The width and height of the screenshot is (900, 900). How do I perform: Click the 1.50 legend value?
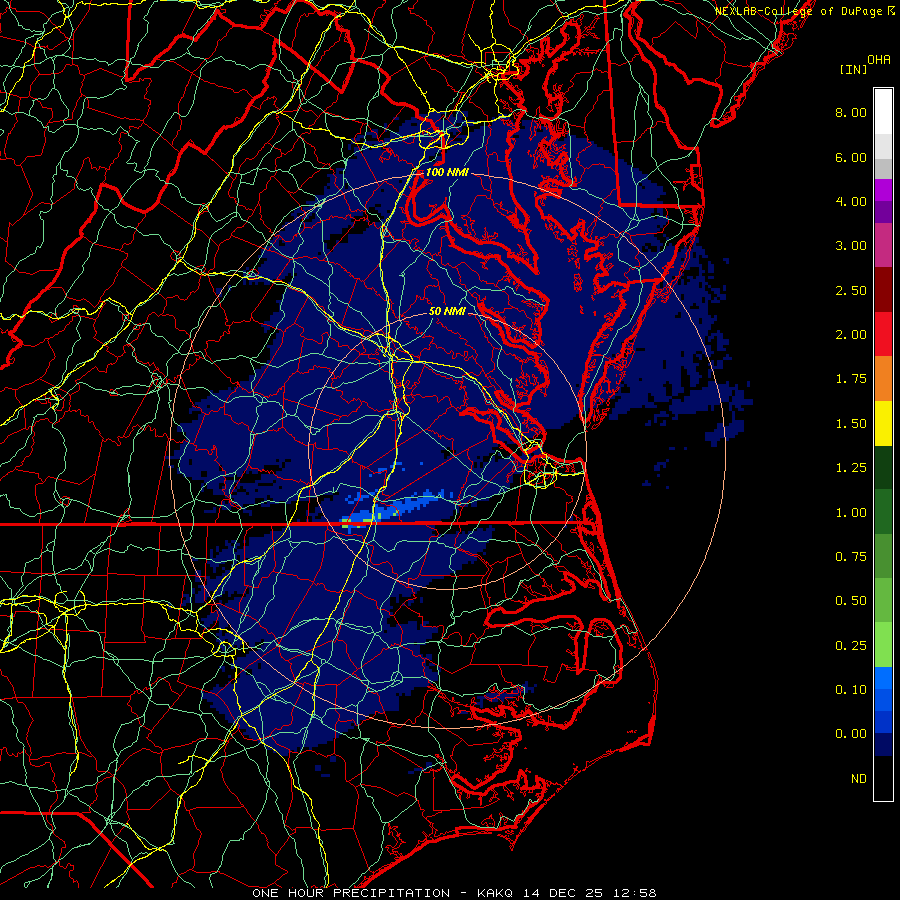(x=851, y=424)
